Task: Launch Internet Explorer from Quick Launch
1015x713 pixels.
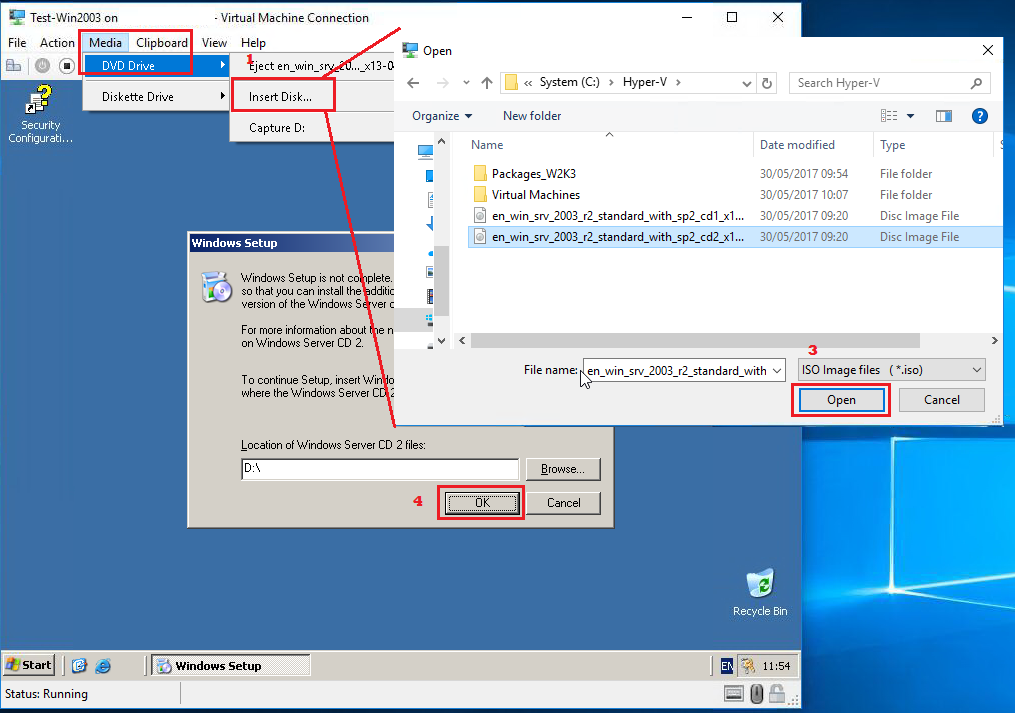Action: (102, 666)
